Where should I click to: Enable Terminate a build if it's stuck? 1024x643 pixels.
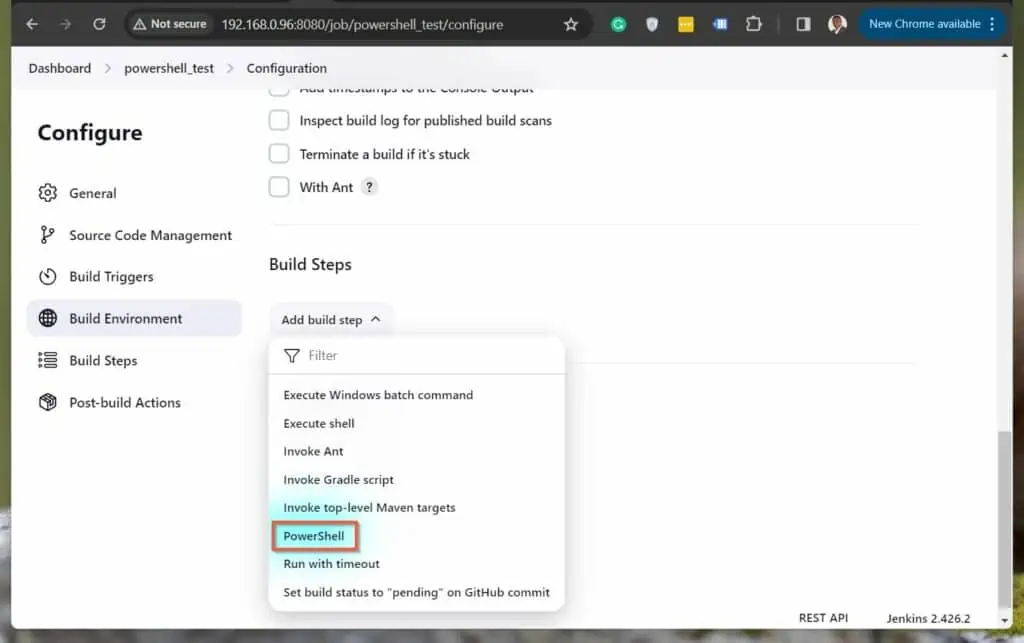click(x=279, y=154)
